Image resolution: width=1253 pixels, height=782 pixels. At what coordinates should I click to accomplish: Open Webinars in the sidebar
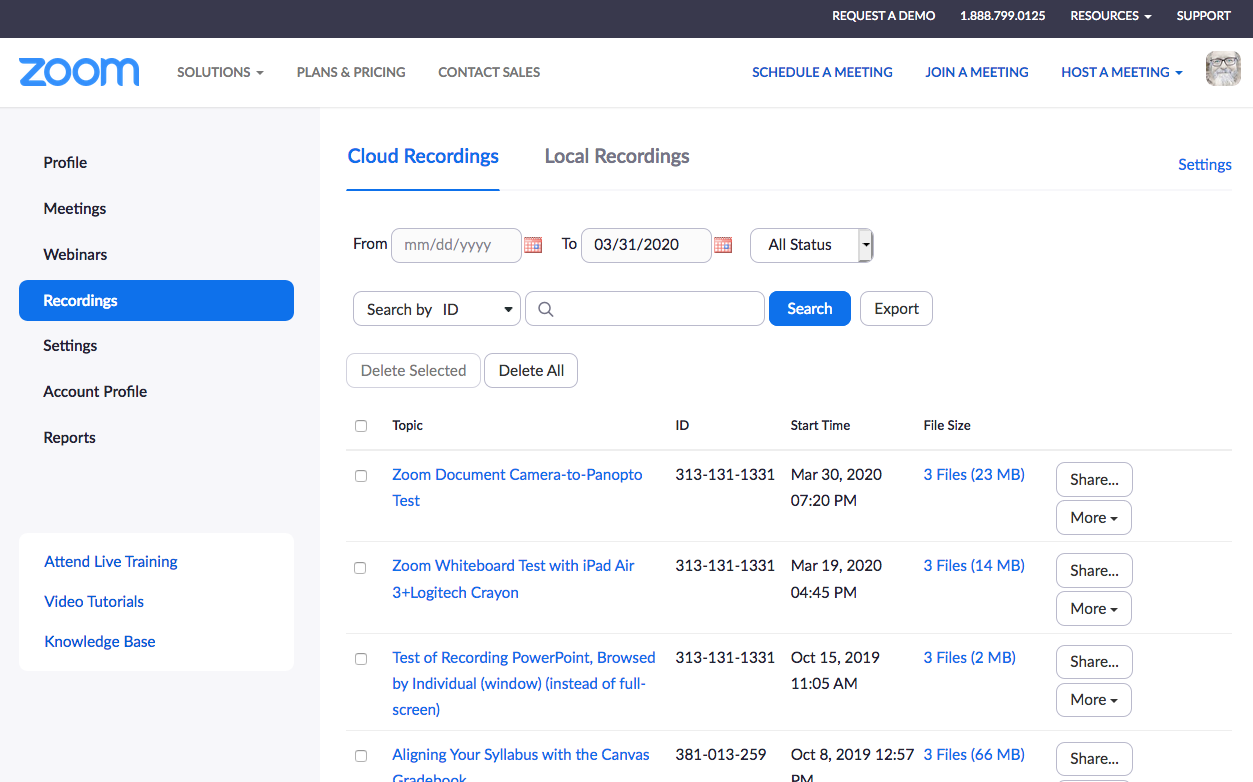75,255
